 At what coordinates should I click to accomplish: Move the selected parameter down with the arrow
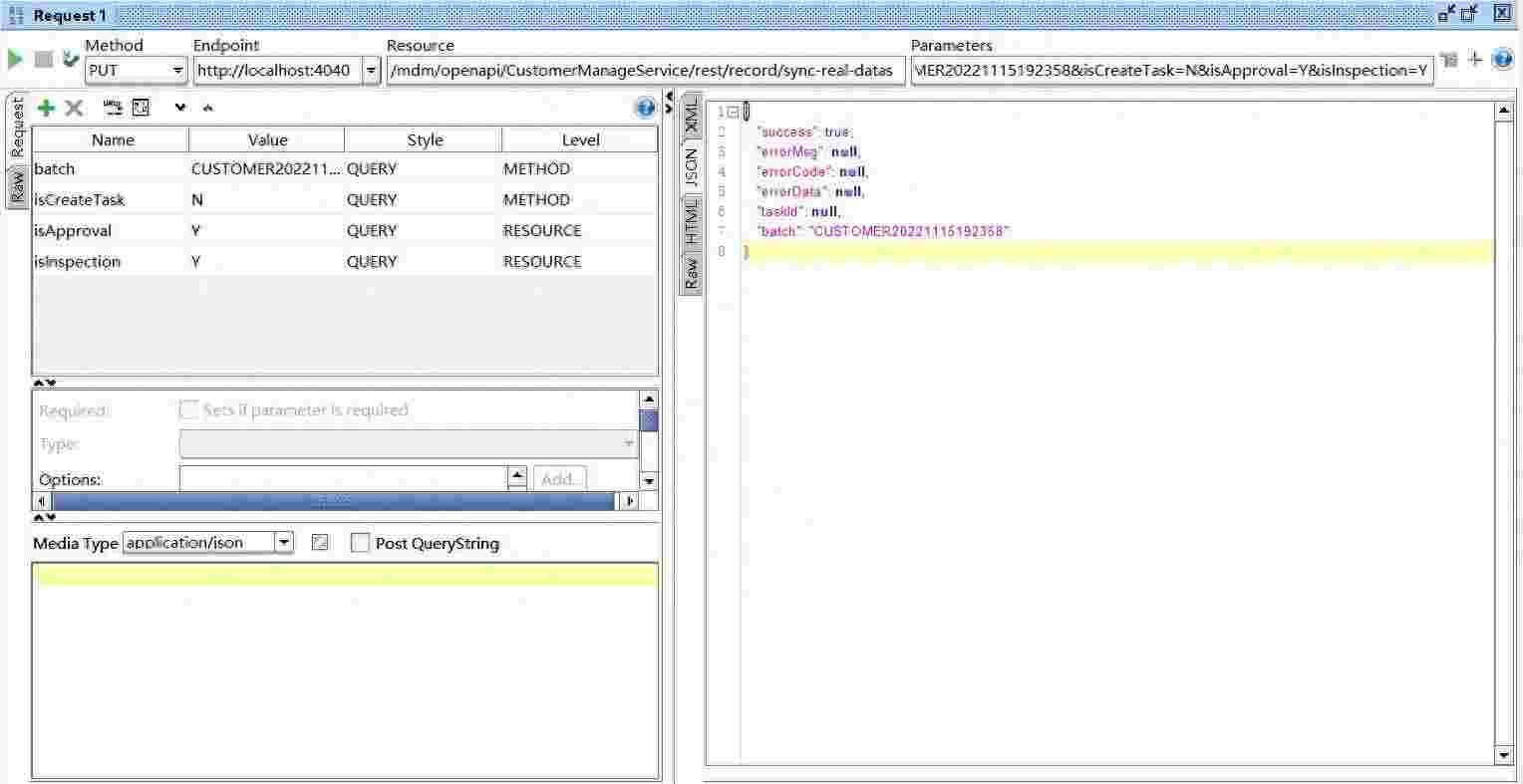pyautogui.click(x=180, y=108)
